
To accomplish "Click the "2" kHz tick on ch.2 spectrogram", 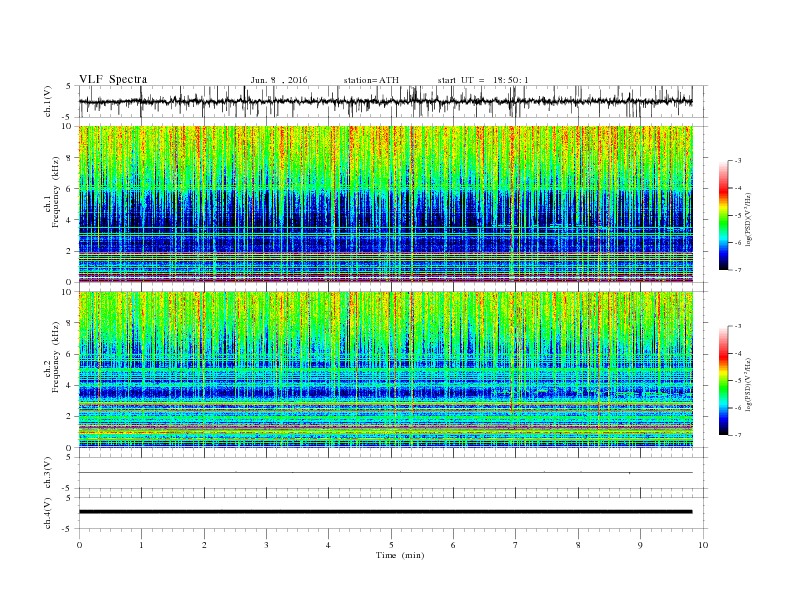I will click(70, 417).
